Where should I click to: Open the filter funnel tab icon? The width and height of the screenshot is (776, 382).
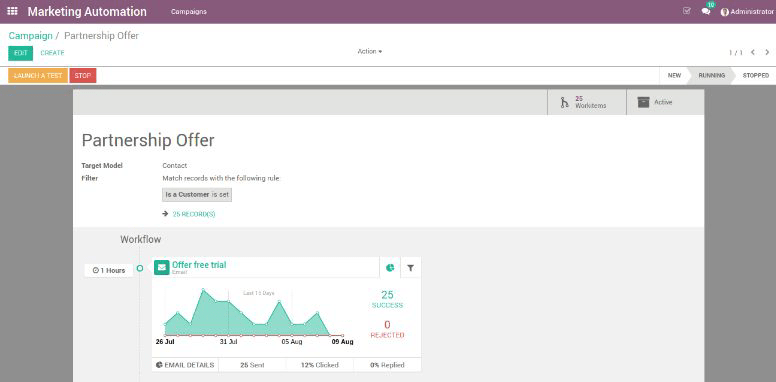pyautogui.click(x=410, y=268)
